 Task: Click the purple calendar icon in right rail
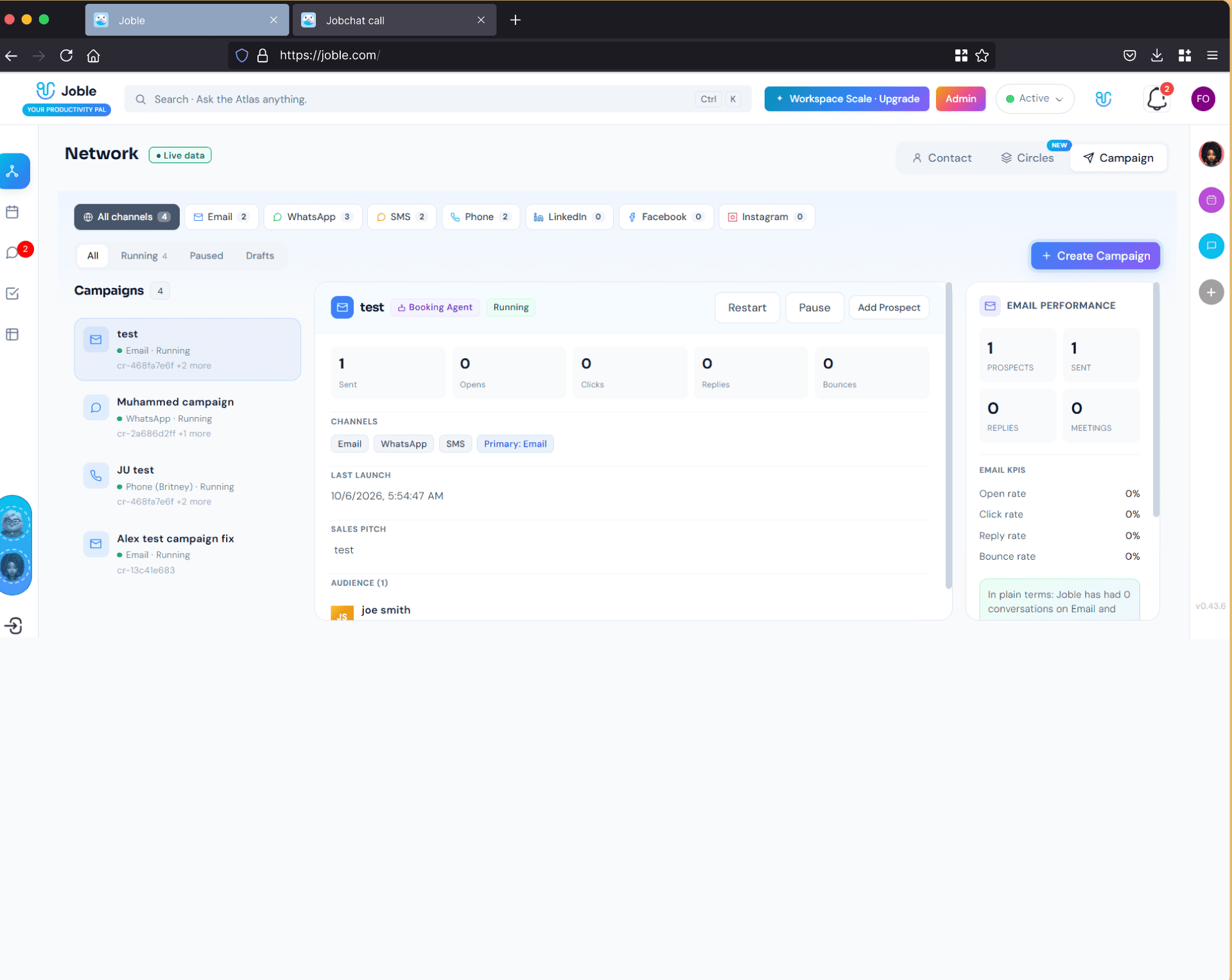pos(1211,200)
